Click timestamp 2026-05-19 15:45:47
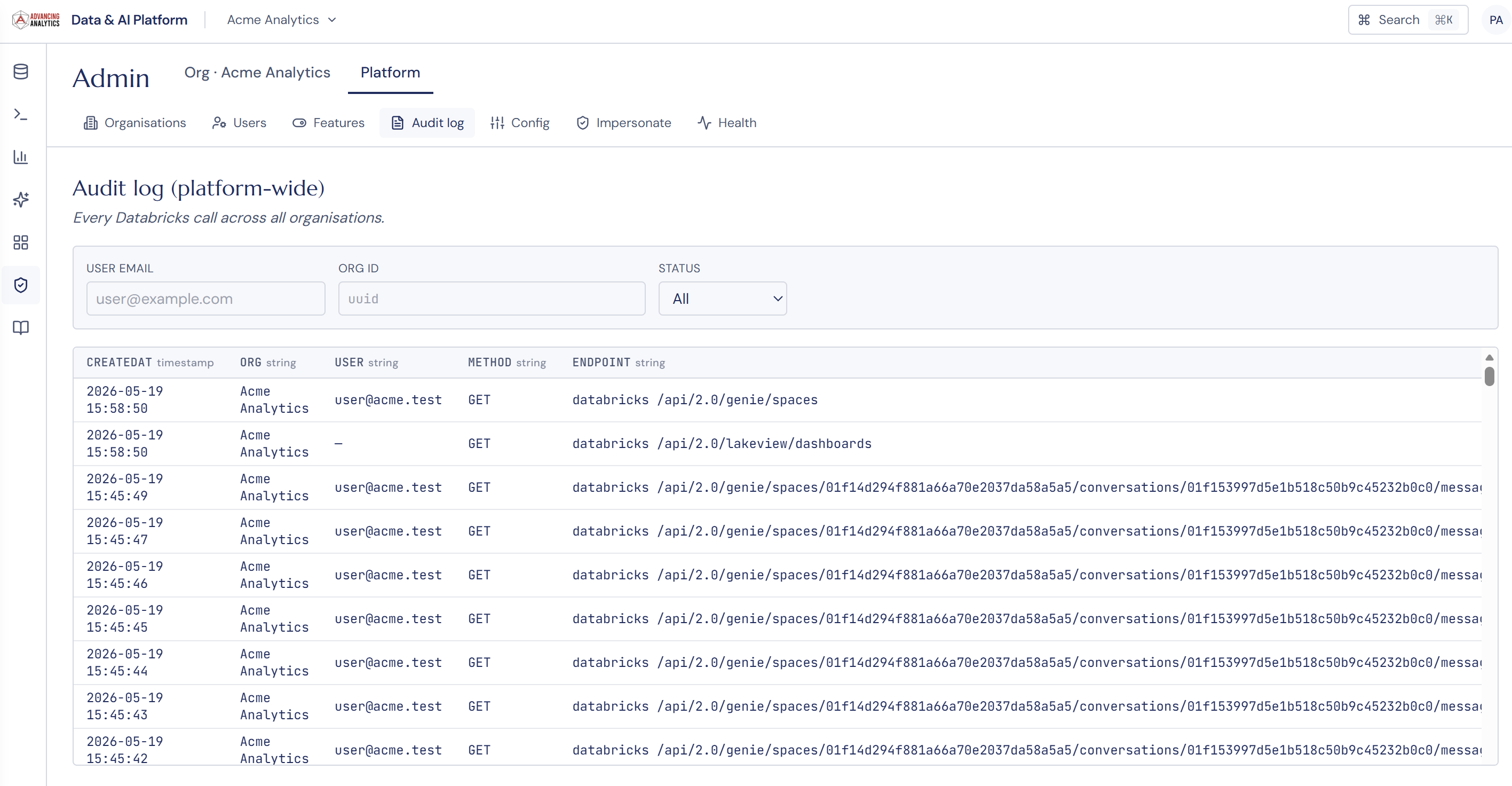This screenshot has height=786, width=1512. pos(125,532)
